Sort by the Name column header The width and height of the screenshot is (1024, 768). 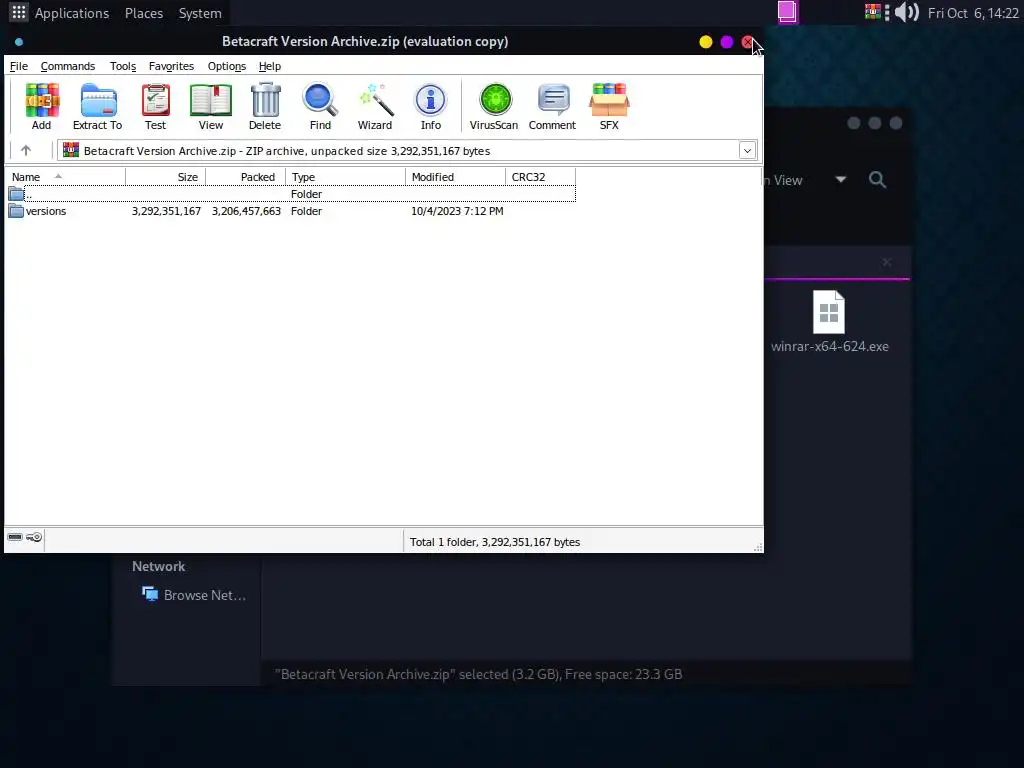click(x=65, y=177)
